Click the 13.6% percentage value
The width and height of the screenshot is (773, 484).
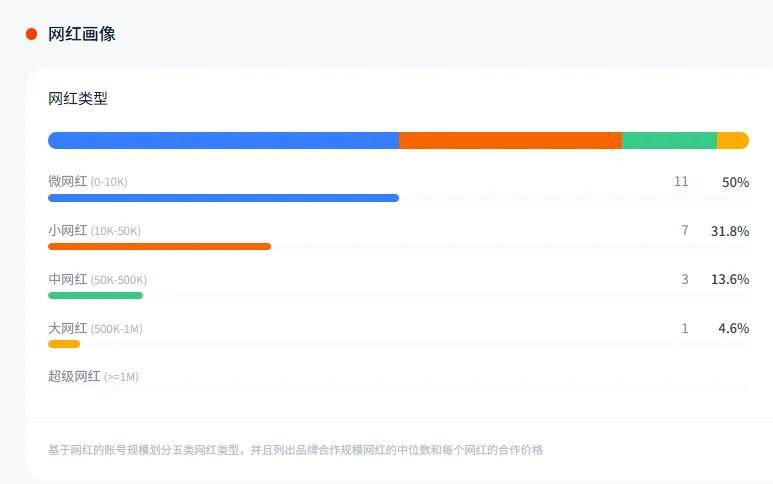730,280
